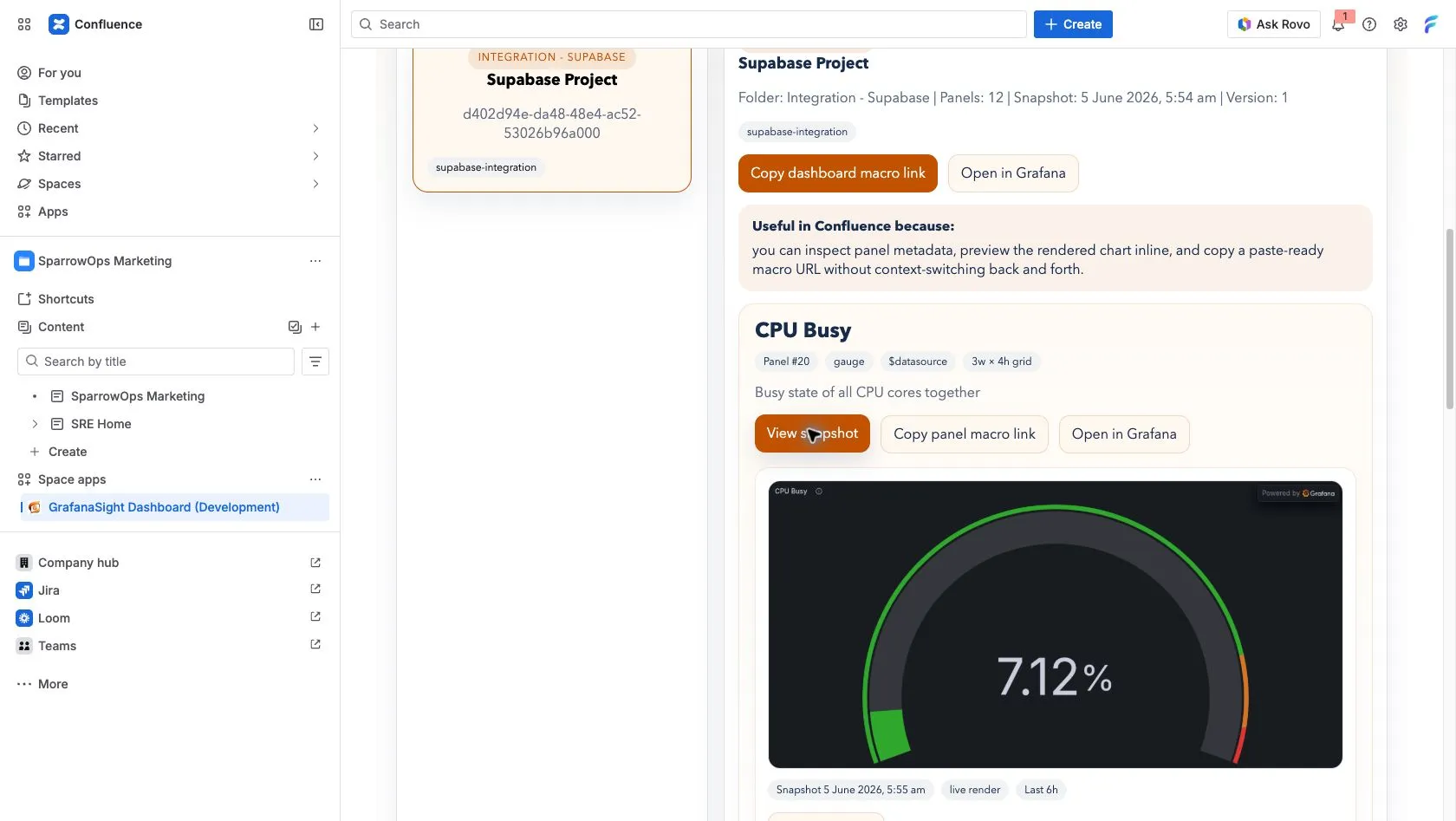The width and height of the screenshot is (1456, 821).
Task: Click the info icon beside CPU Busy in chart
Action: click(819, 492)
